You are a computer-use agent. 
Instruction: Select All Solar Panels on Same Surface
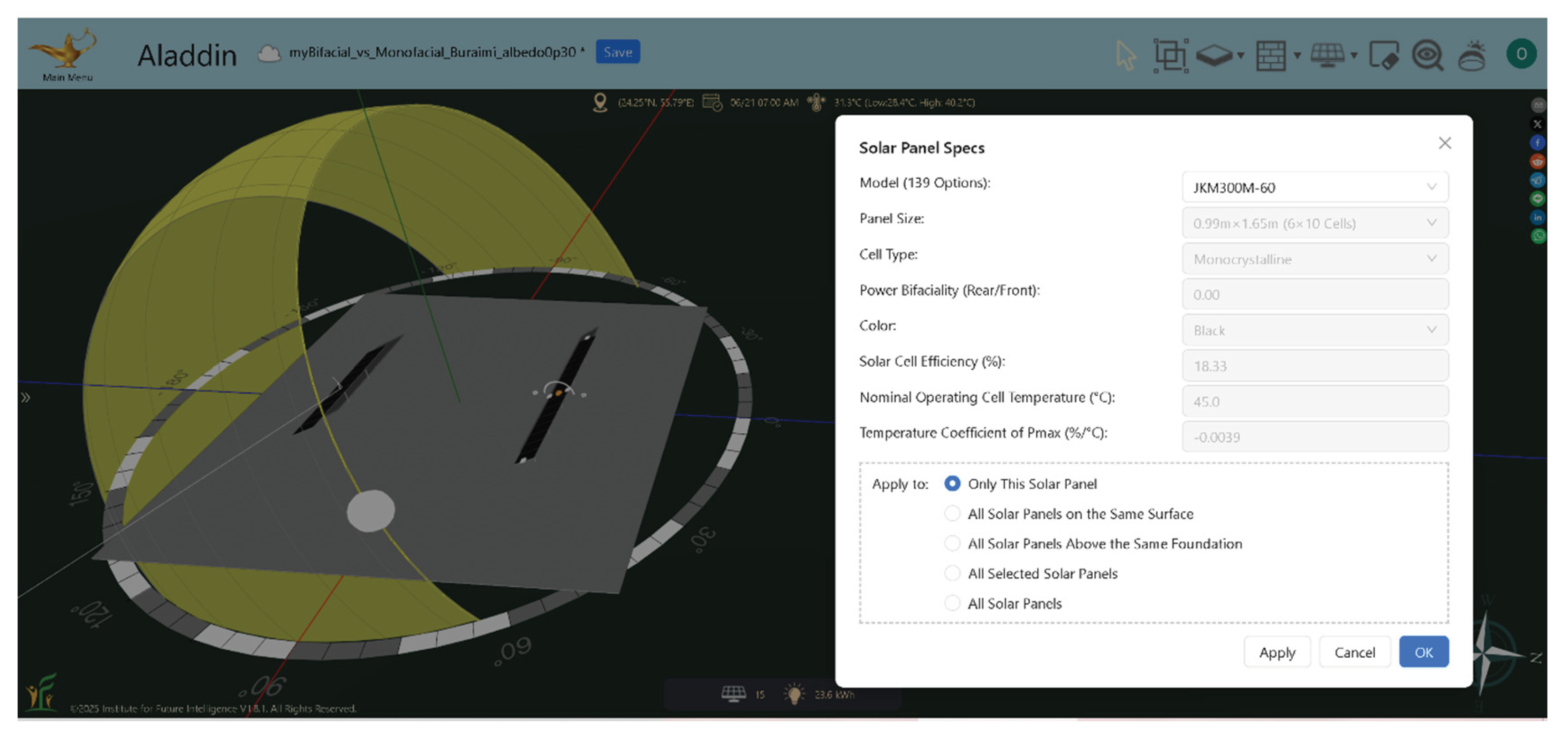pyautogui.click(x=952, y=514)
